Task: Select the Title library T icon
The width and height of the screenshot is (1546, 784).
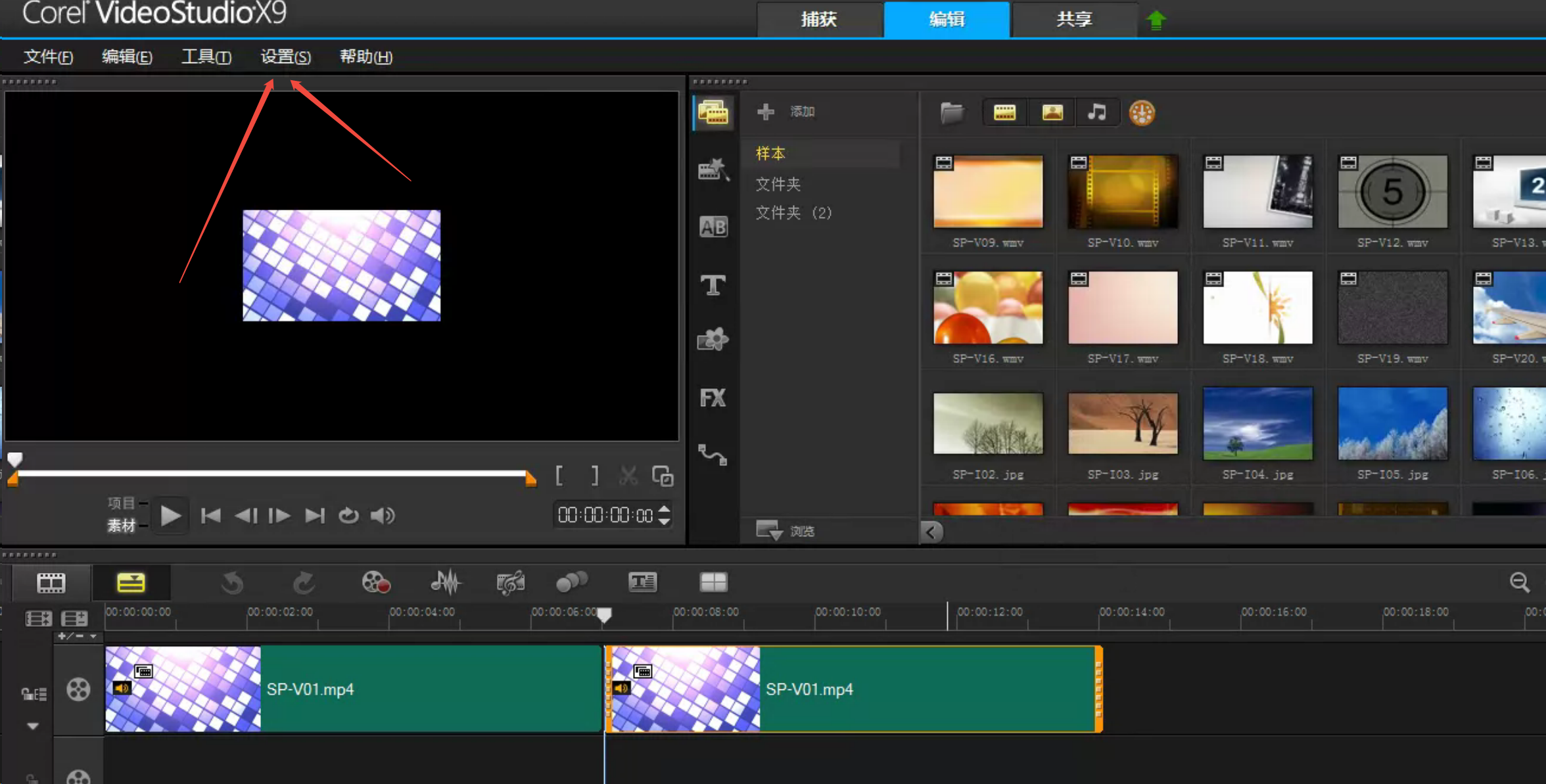Action: pos(713,285)
